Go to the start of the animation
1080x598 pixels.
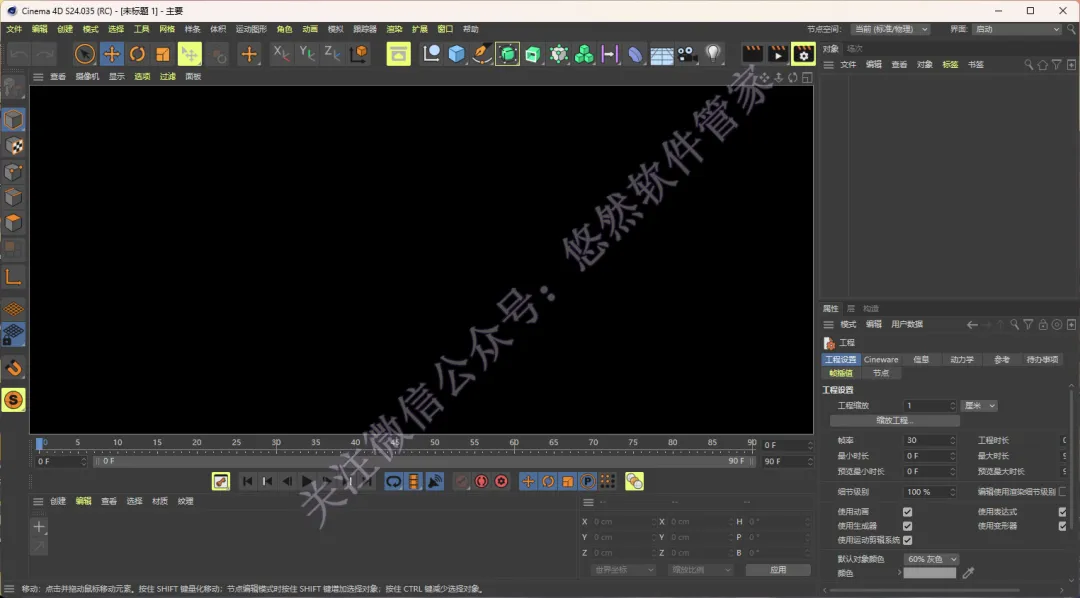247,481
